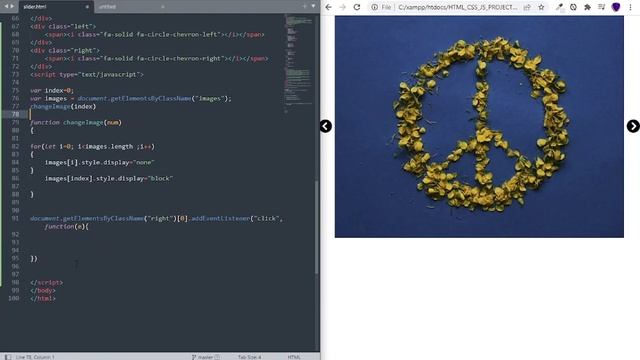Click the function(e){ continuation line
The image size is (640, 360).
point(67,227)
